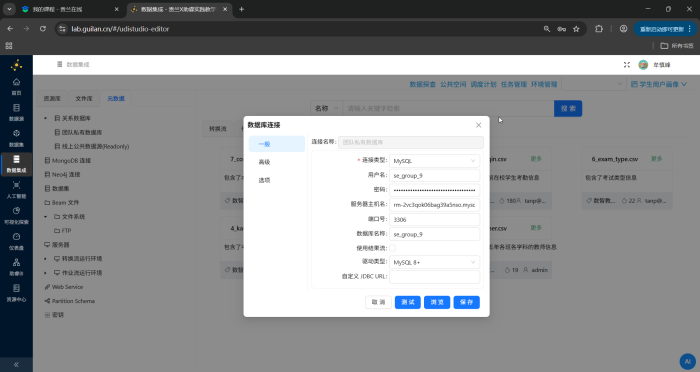Open 学生用户画像 project dropdown
Image resolution: width=700 pixels, height=372 pixels.
pyautogui.click(x=658, y=84)
